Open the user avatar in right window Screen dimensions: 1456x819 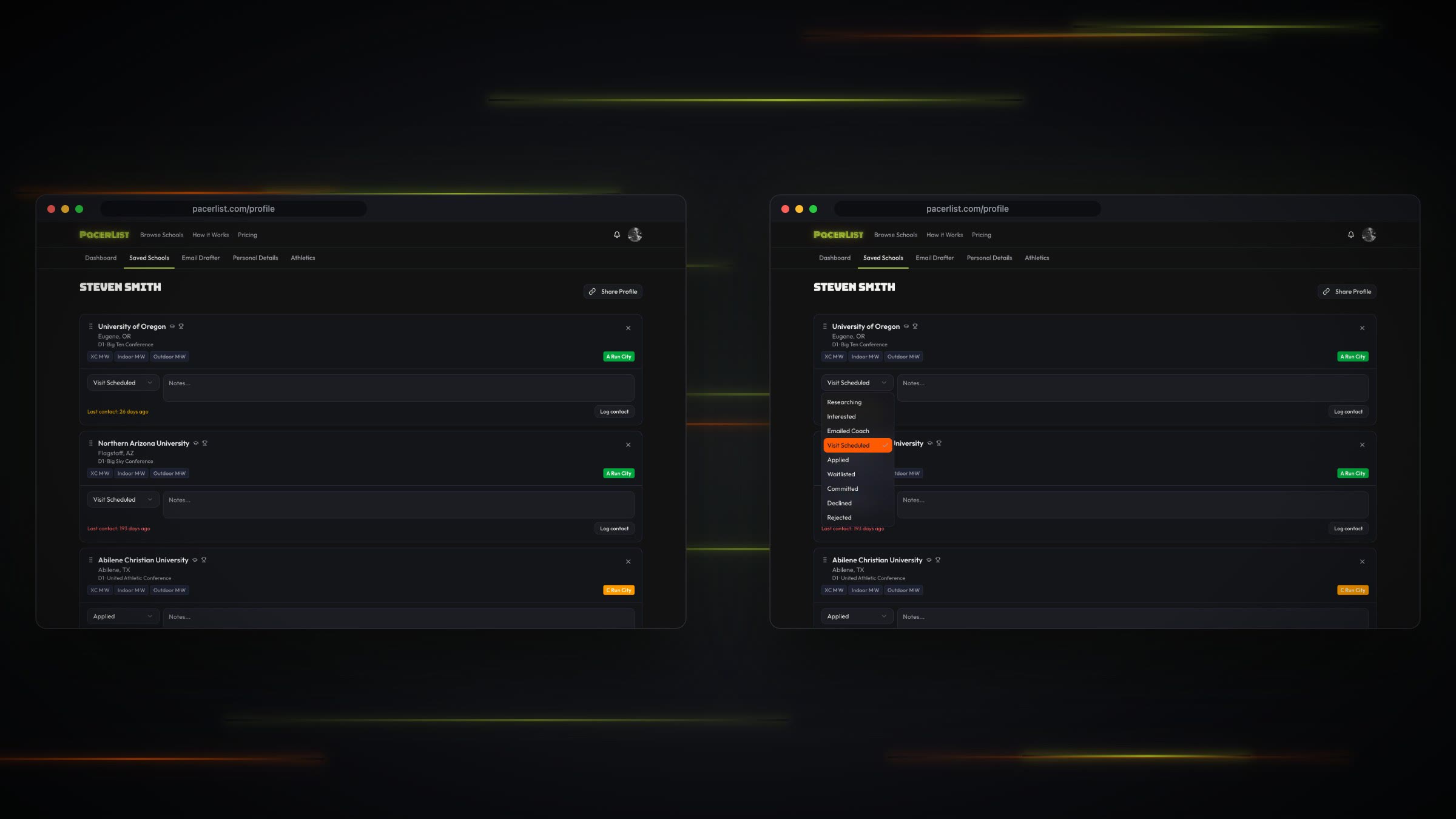(1369, 235)
